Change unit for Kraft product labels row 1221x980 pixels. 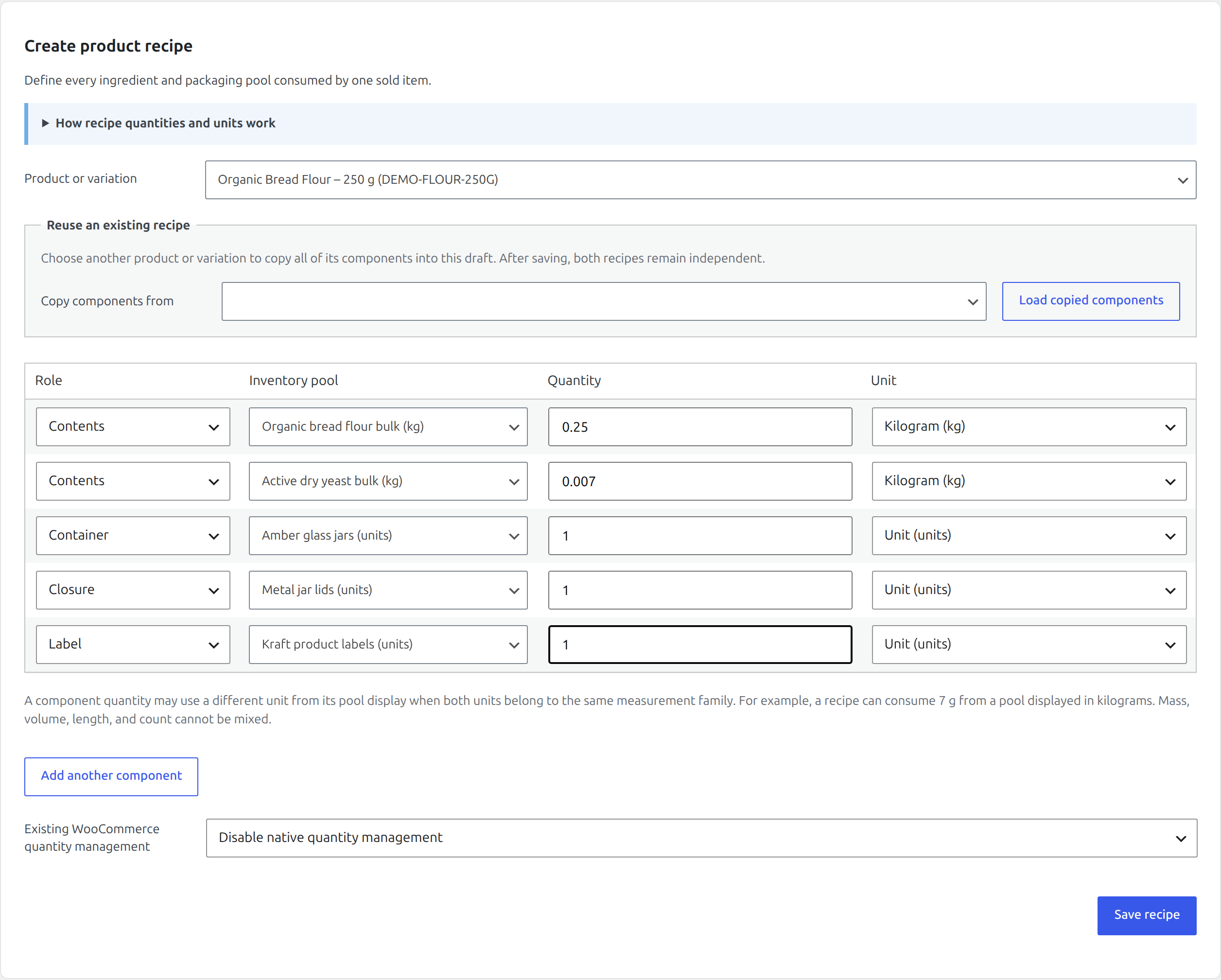1029,644
